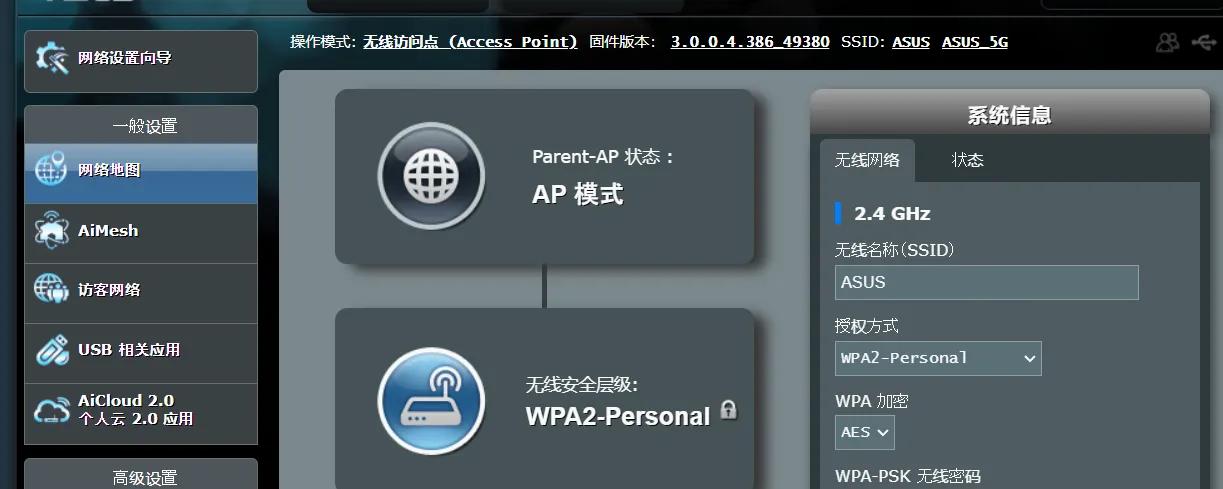Screen dimensions: 1223x489
Task: Click the padlock icon beside WPA2-Personal
Action: [728, 409]
